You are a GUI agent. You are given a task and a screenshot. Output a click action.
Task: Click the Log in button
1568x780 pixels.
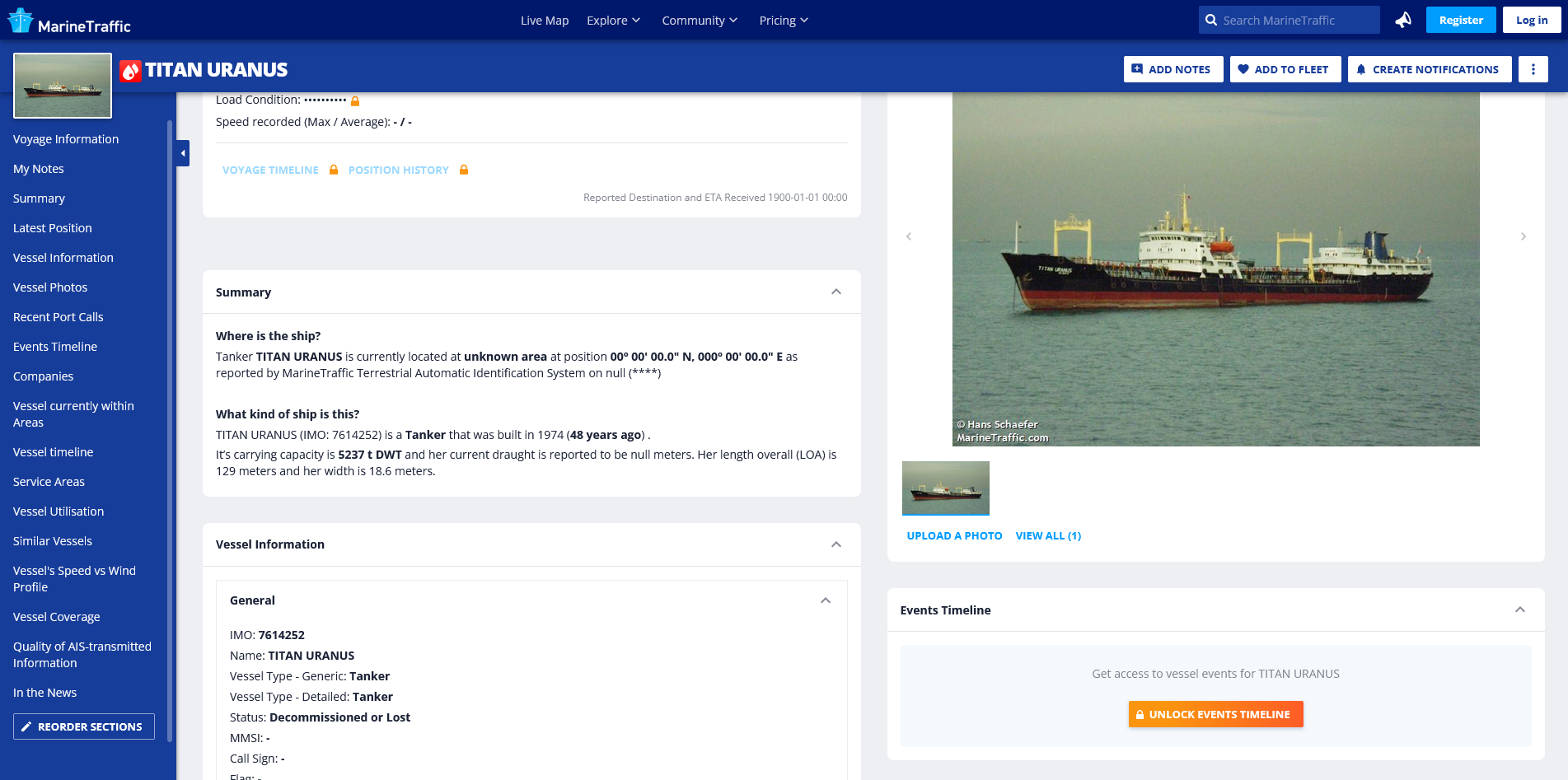1532,20
